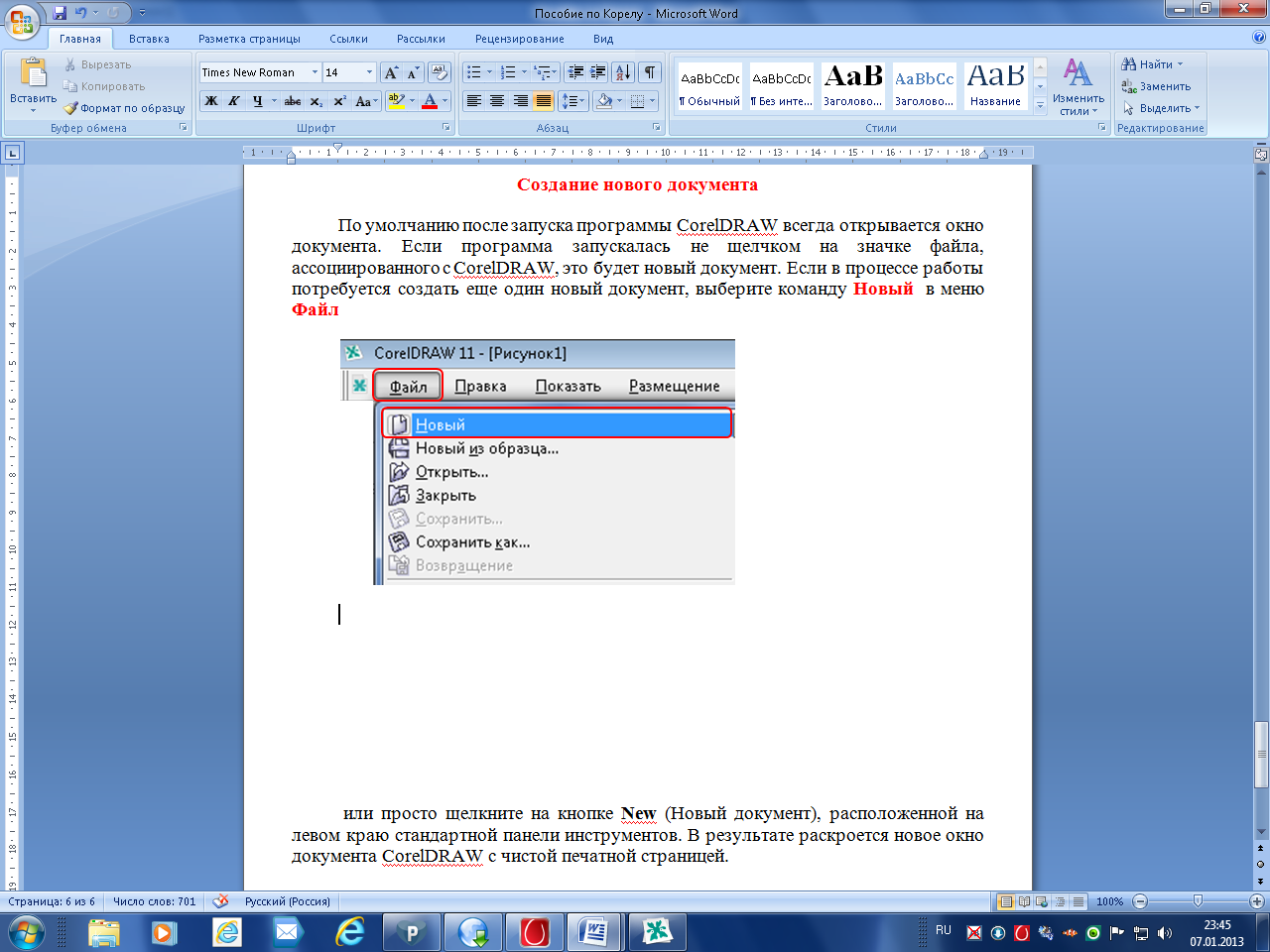Center the paragraph text
This screenshot has height=952, width=1270.
[497, 101]
